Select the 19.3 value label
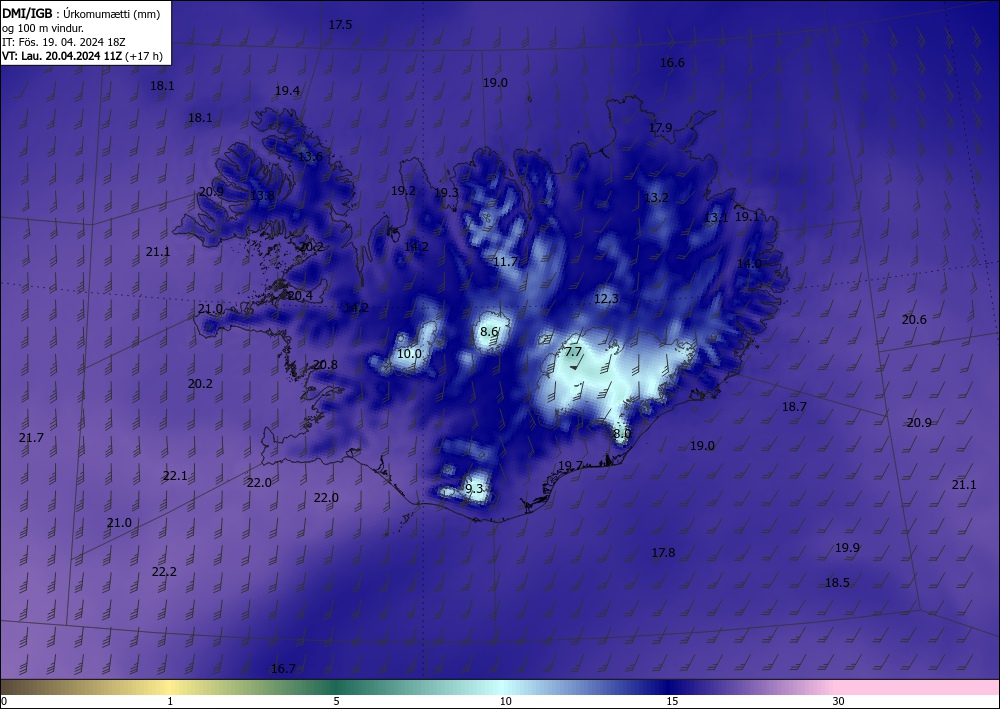 click(446, 193)
